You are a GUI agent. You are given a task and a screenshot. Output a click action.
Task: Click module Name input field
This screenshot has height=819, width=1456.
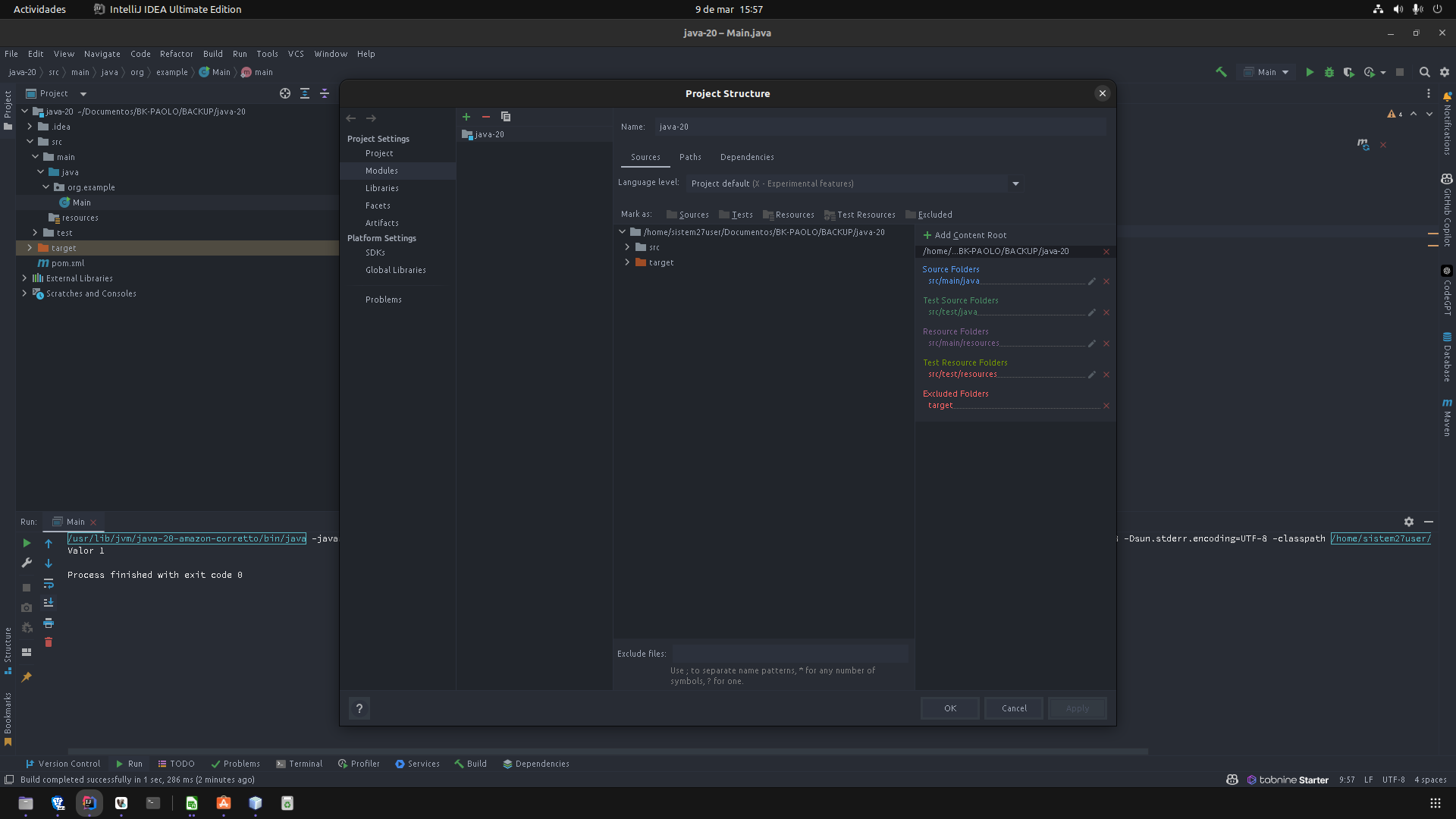pyautogui.click(x=880, y=127)
